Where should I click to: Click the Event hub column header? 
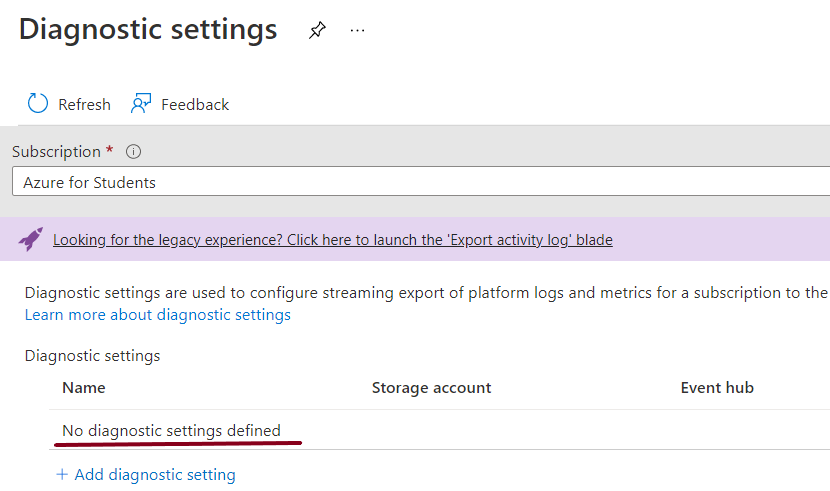pyautogui.click(x=717, y=388)
